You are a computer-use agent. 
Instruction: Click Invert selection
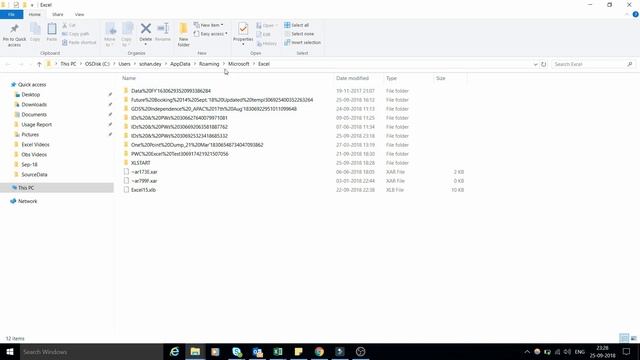[x=302, y=42]
